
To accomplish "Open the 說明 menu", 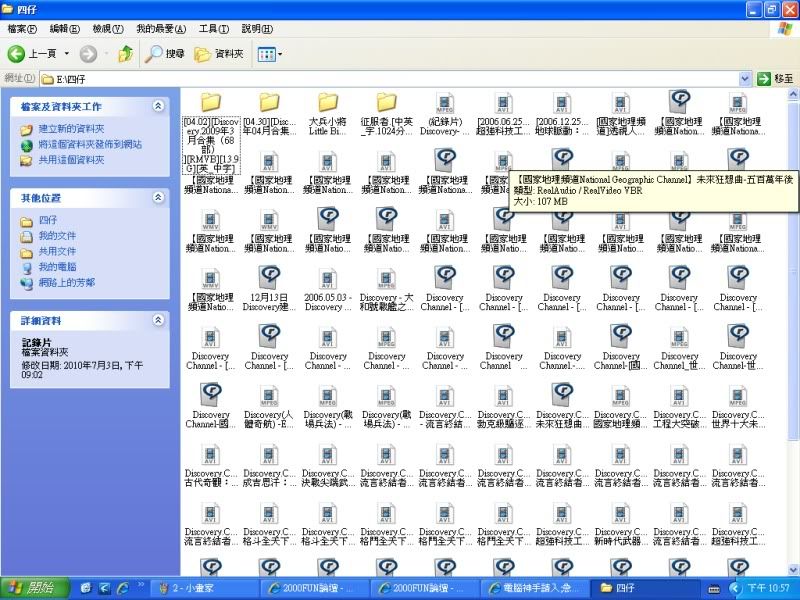I will (x=257, y=29).
